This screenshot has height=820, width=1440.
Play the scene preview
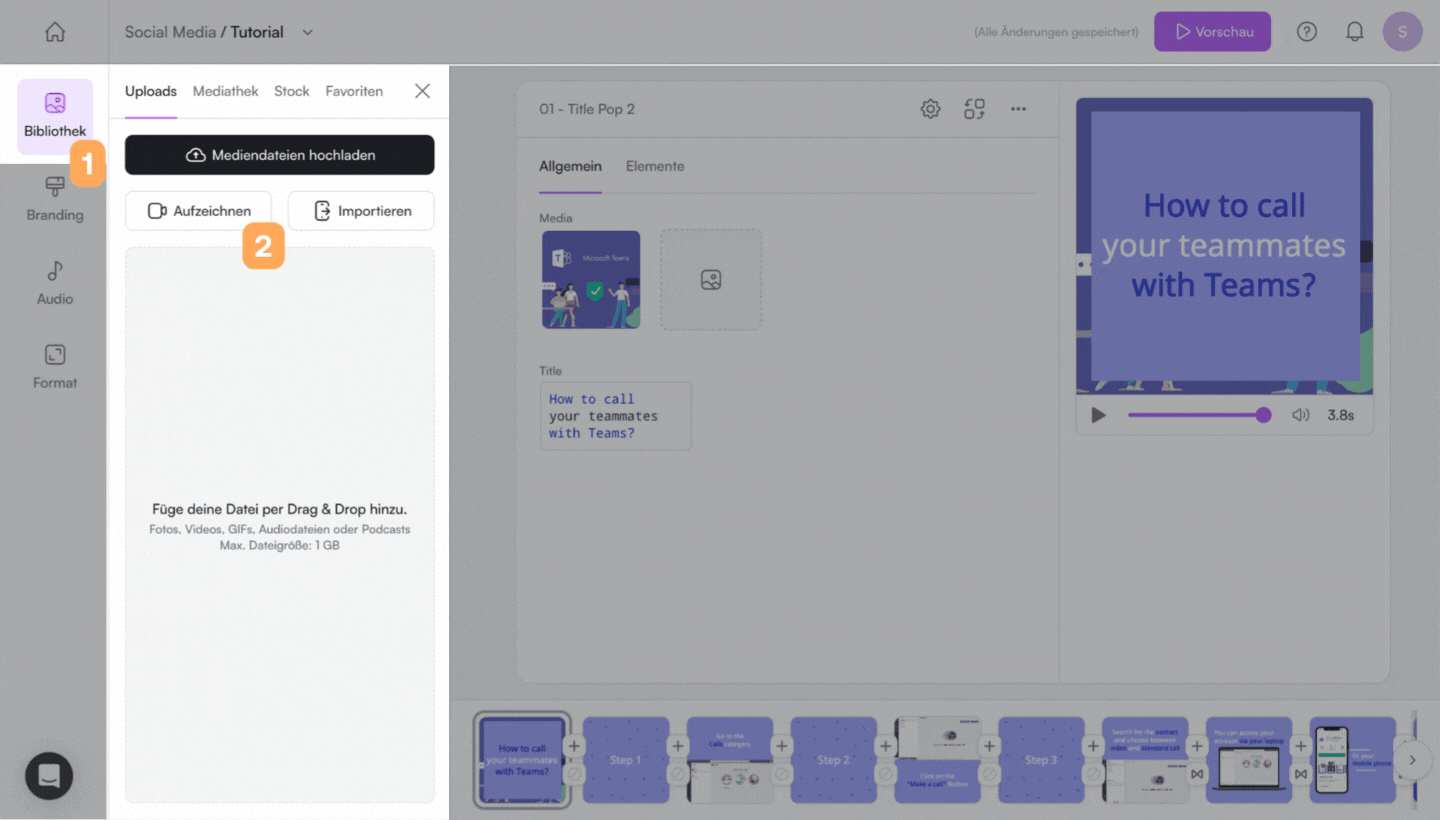(1098, 415)
